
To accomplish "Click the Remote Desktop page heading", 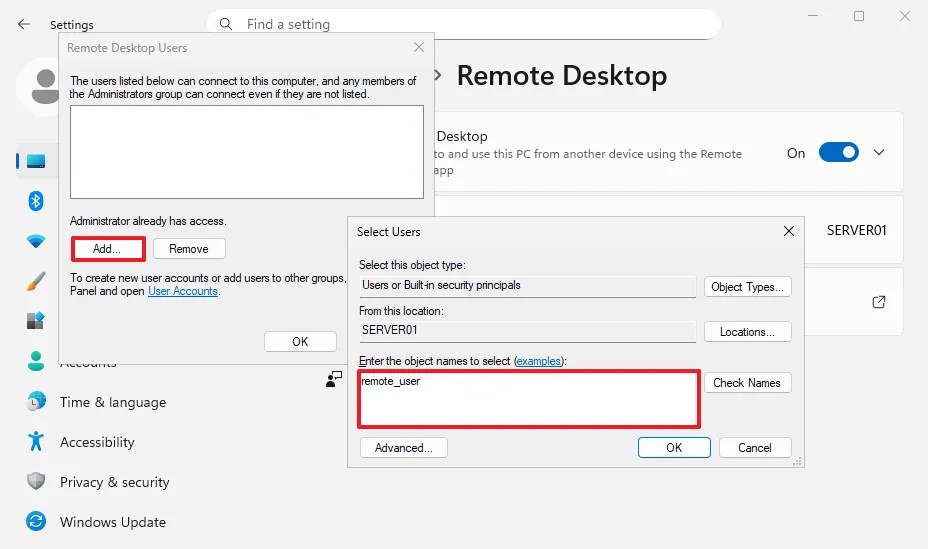I will tap(562, 76).
